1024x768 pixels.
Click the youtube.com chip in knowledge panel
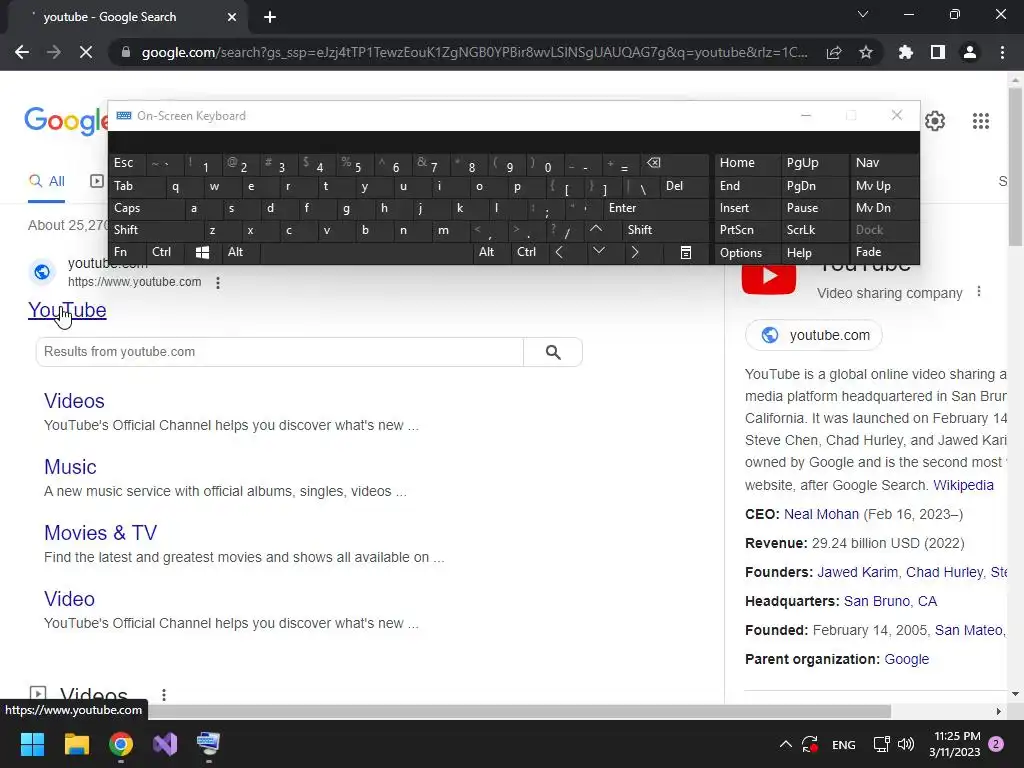click(x=814, y=335)
